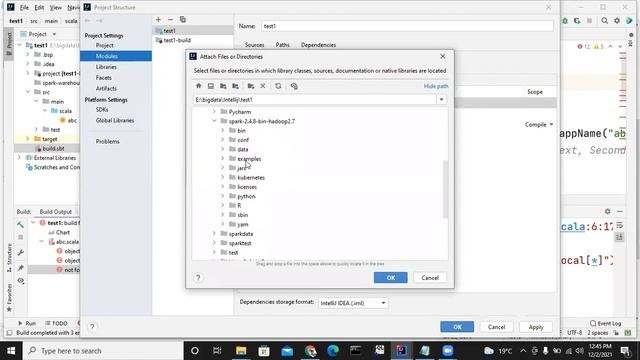The height and width of the screenshot is (360, 640).
Task: Click the Build Output panel settings gear
Action: click(607, 211)
